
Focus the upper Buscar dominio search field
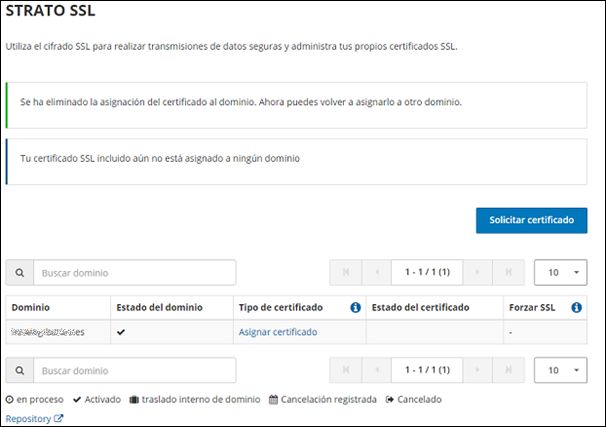click(134, 273)
